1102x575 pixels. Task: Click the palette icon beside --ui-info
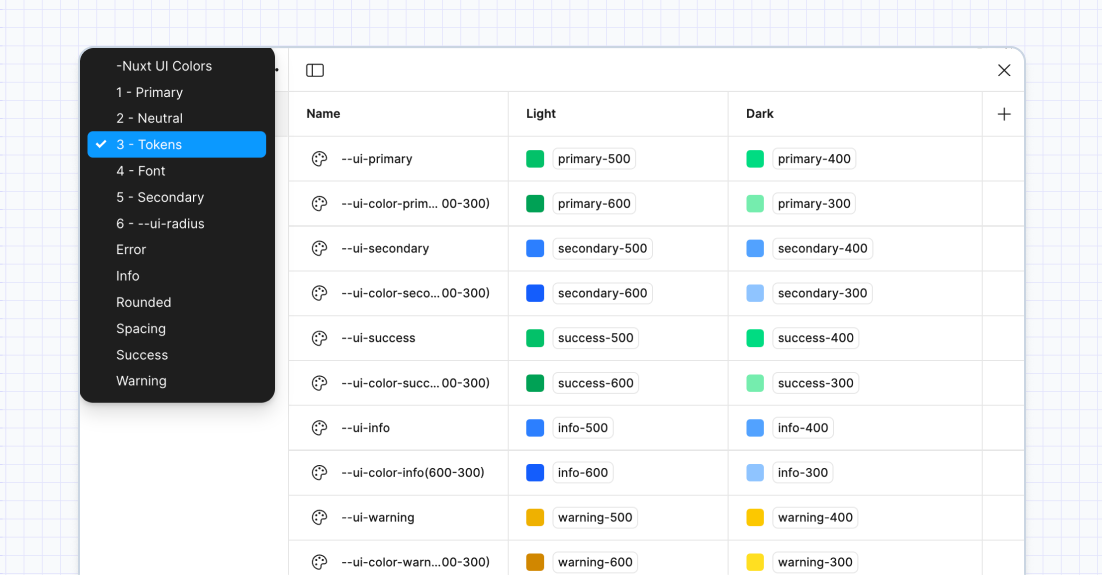(320, 428)
